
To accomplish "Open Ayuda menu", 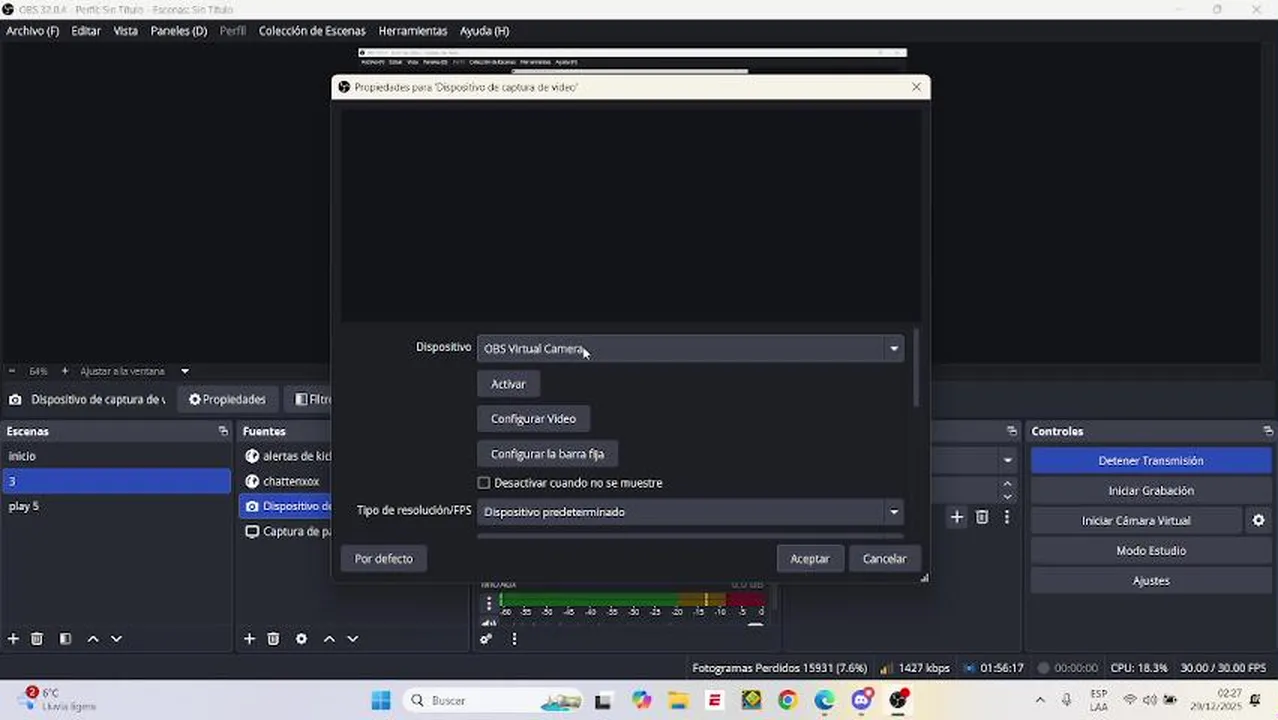I will pyautogui.click(x=485, y=31).
